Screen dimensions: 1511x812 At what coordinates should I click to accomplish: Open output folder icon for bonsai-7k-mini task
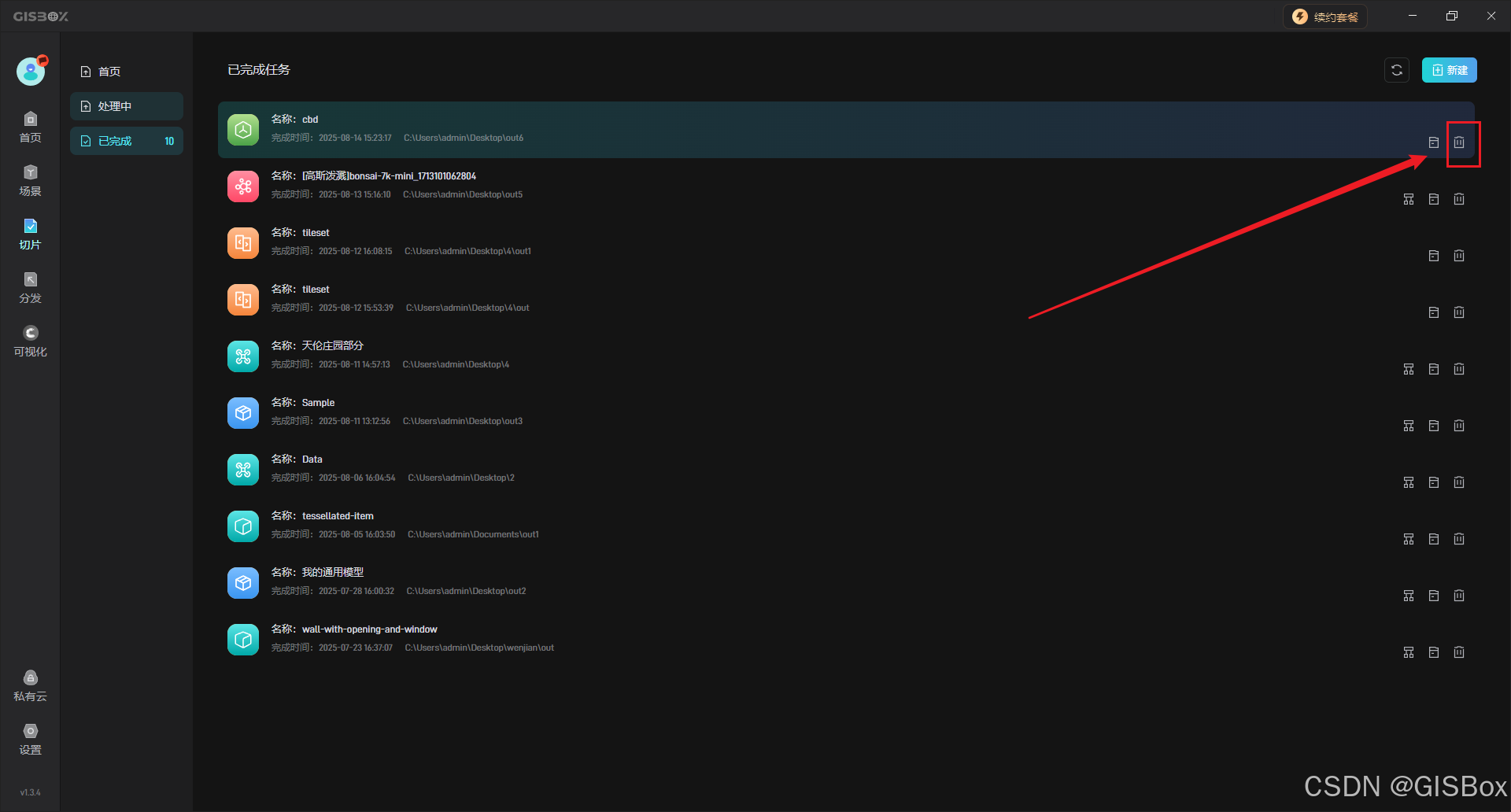1434,199
